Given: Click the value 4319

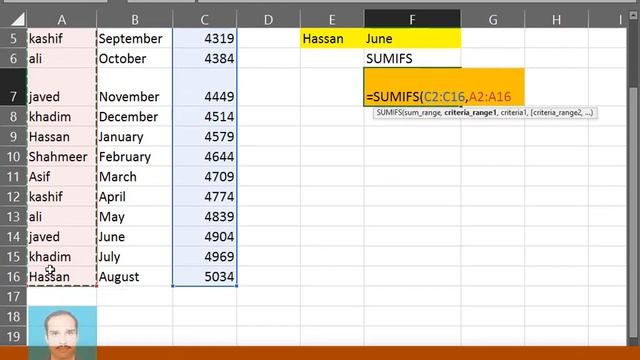Looking at the screenshot, I should (x=204, y=38).
